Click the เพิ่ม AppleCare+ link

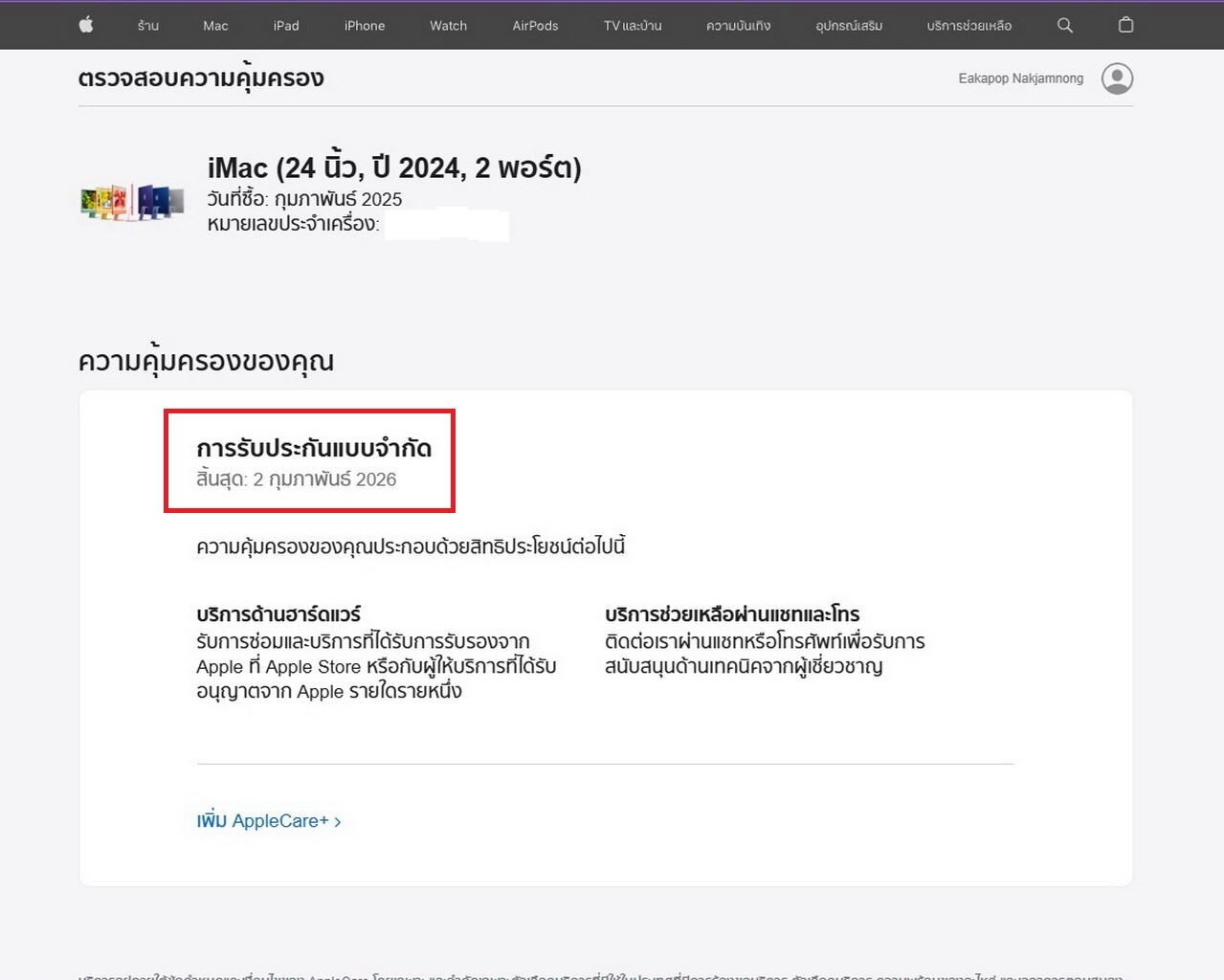269,821
